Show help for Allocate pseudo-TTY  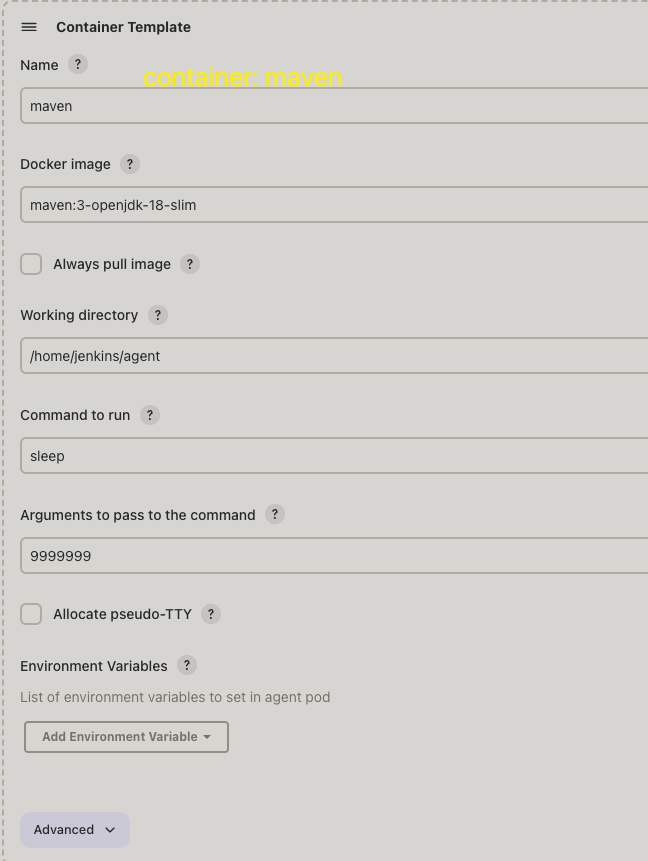point(211,614)
